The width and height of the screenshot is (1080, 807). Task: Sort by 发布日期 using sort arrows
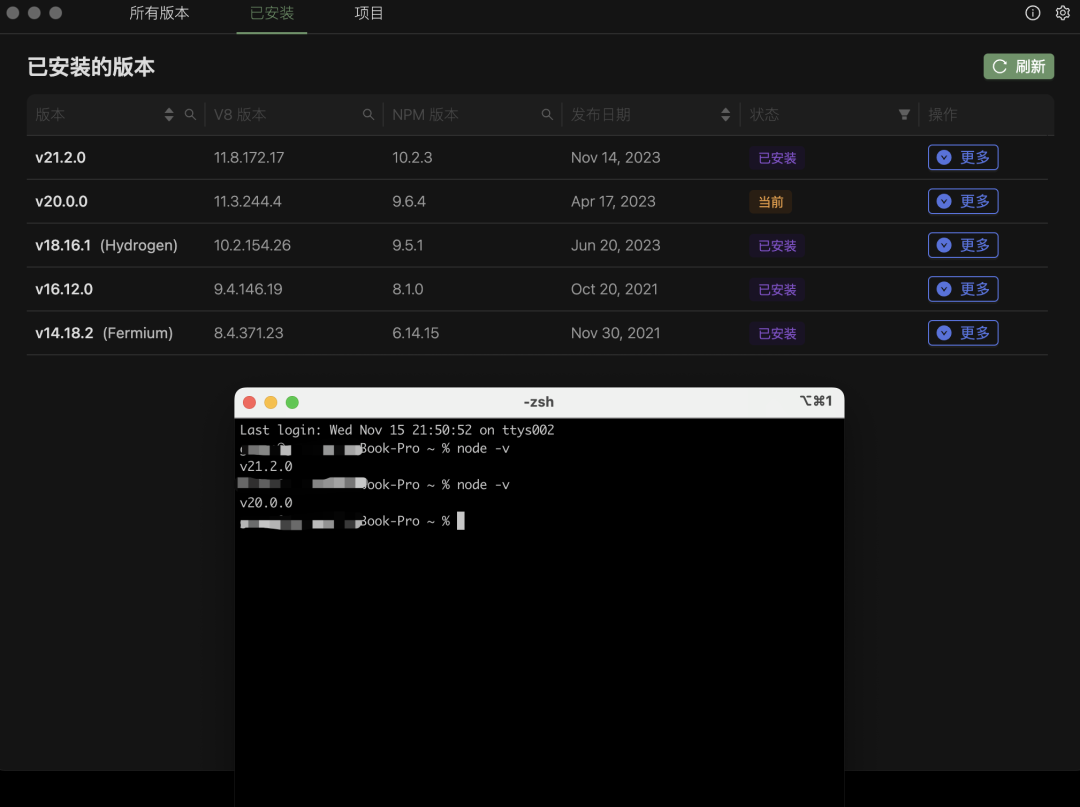pos(726,115)
